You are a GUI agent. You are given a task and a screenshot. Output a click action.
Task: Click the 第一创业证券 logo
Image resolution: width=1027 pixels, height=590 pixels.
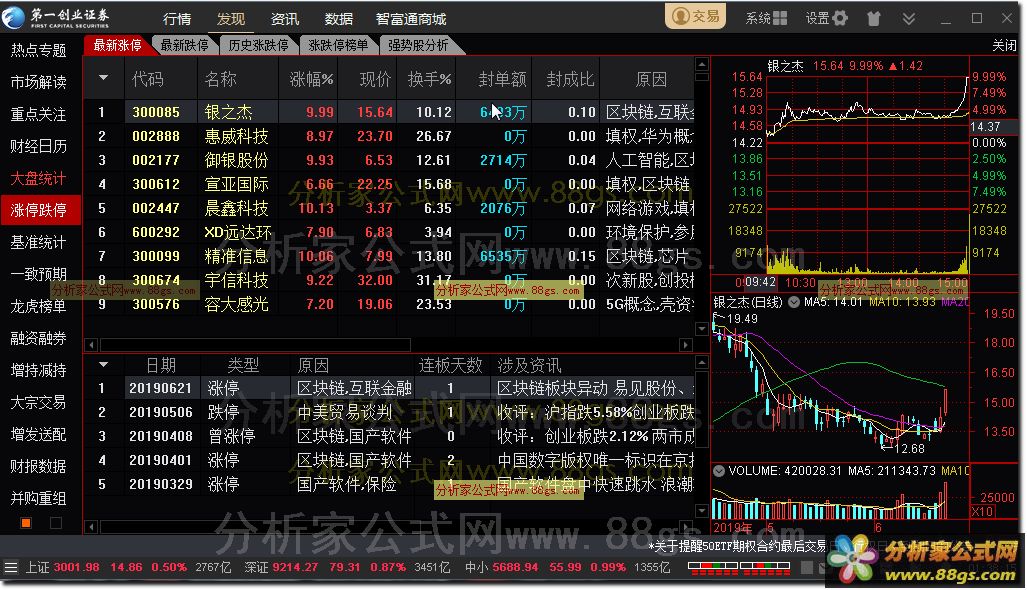(56, 17)
